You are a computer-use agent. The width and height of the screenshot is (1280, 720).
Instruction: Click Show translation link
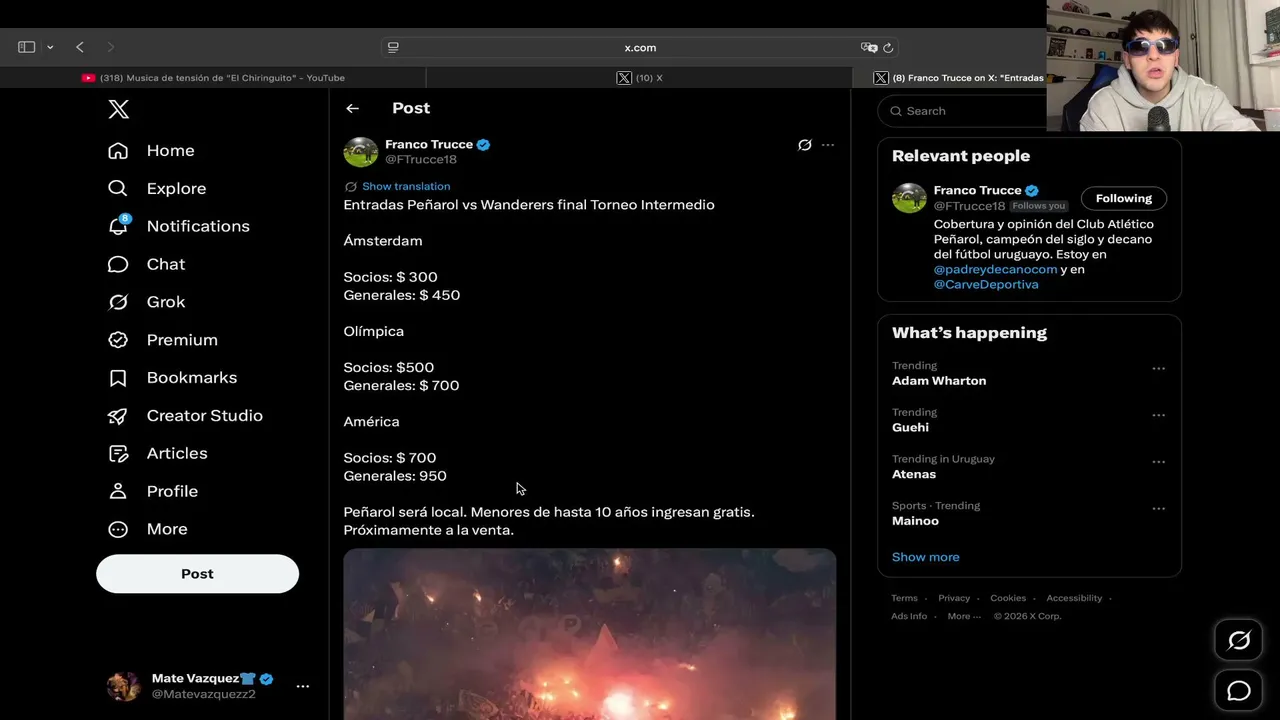pos(406,186)
